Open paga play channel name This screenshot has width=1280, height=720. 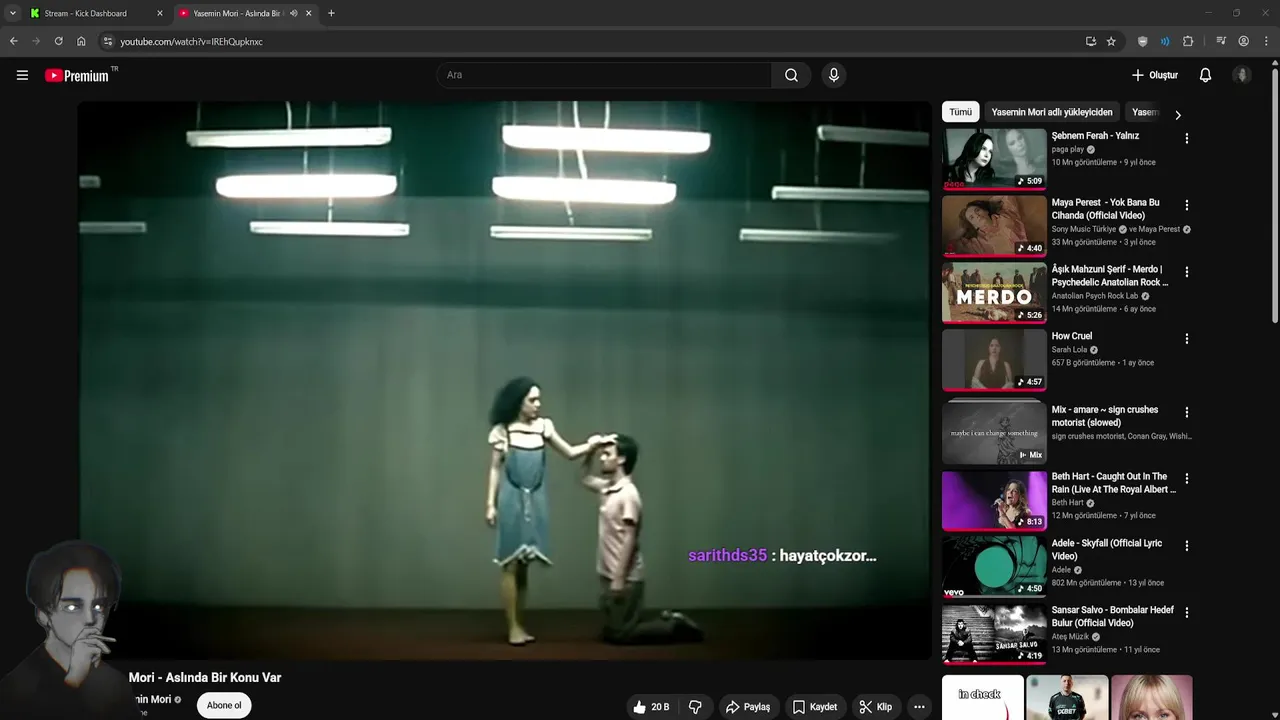[1068, 149]
